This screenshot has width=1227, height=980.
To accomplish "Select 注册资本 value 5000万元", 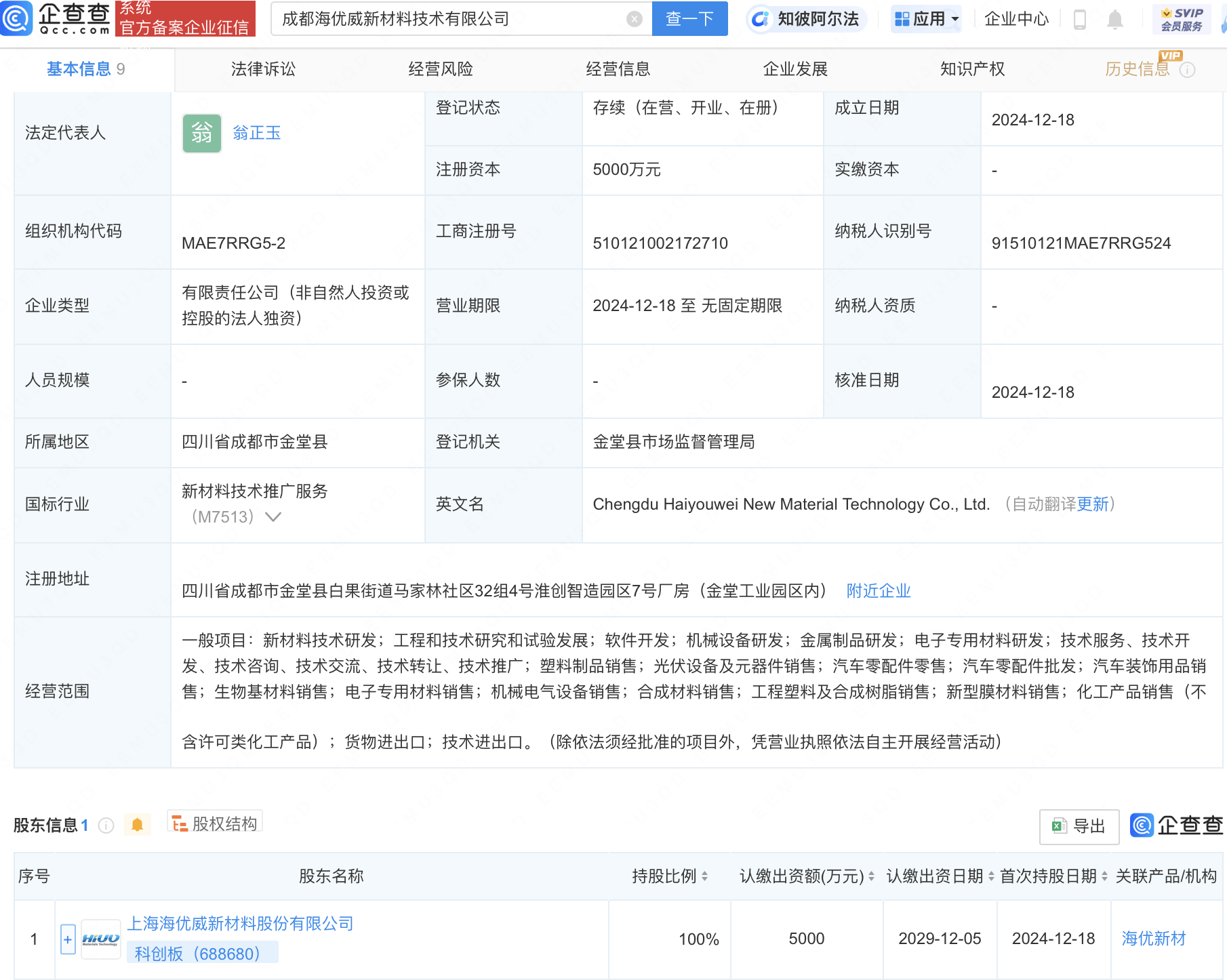I will (x=626, y=169).
